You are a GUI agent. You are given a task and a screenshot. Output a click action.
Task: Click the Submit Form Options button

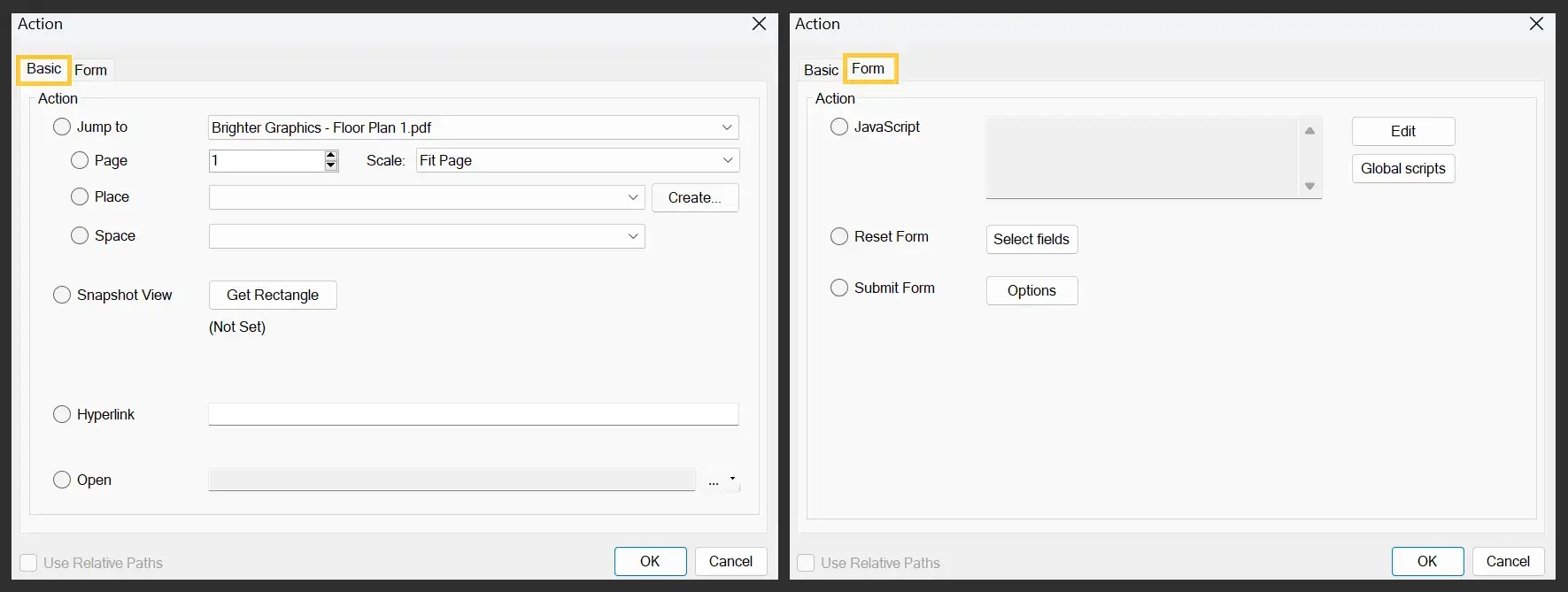1031,290
